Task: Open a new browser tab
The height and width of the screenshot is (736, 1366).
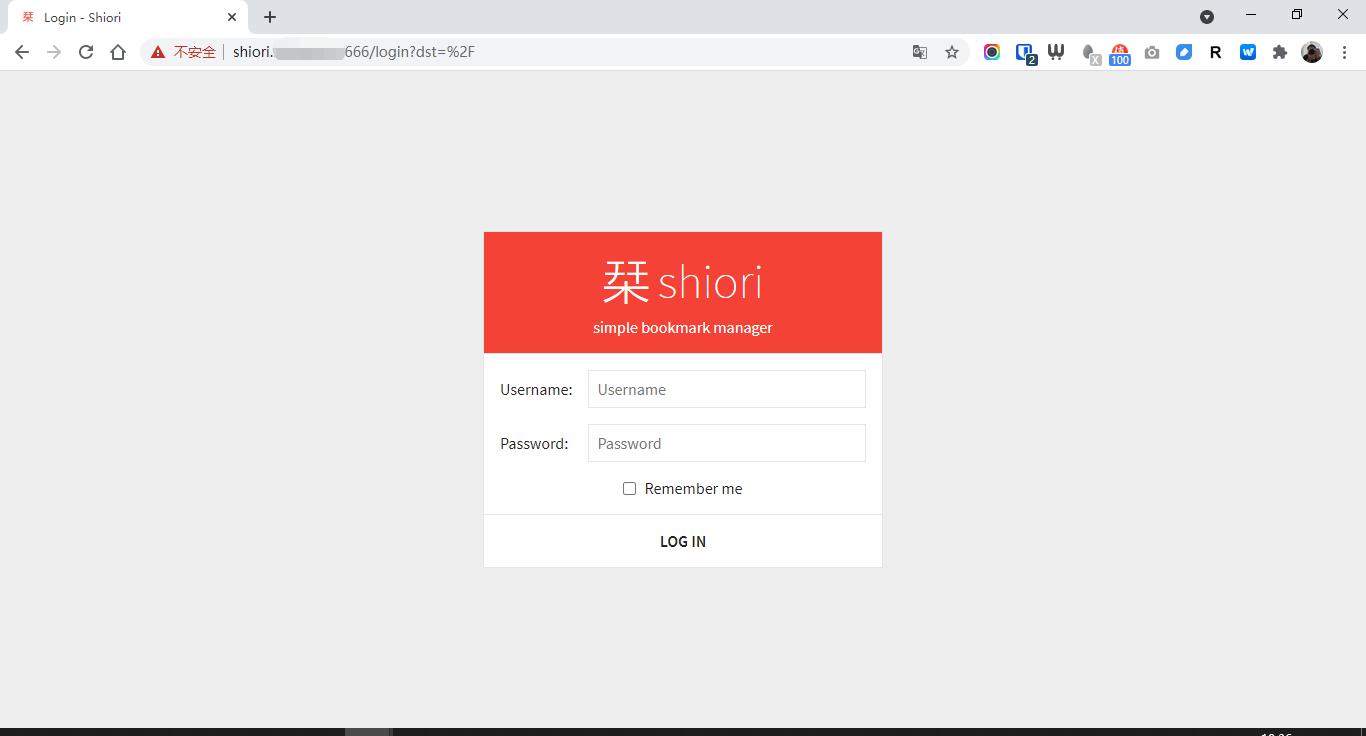Action: pyautogui.click(x=269, y=16)
